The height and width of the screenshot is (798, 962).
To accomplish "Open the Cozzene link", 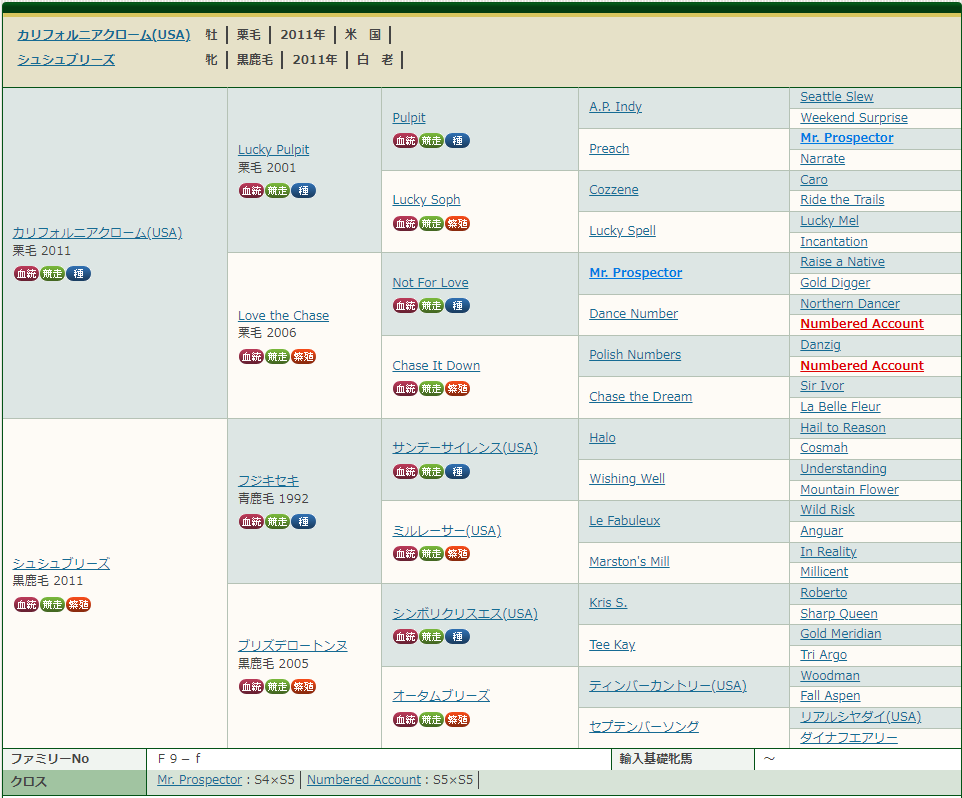I will pos(614,190).
